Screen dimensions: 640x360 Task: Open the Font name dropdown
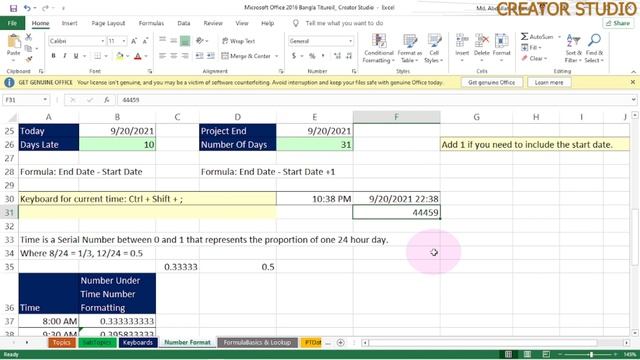(102, 41)
